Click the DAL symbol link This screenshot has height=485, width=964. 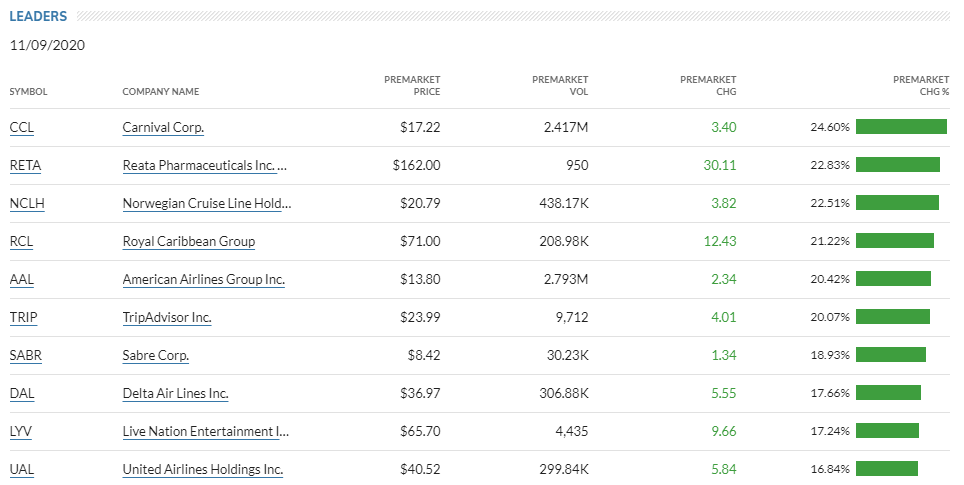pos(21,394)
